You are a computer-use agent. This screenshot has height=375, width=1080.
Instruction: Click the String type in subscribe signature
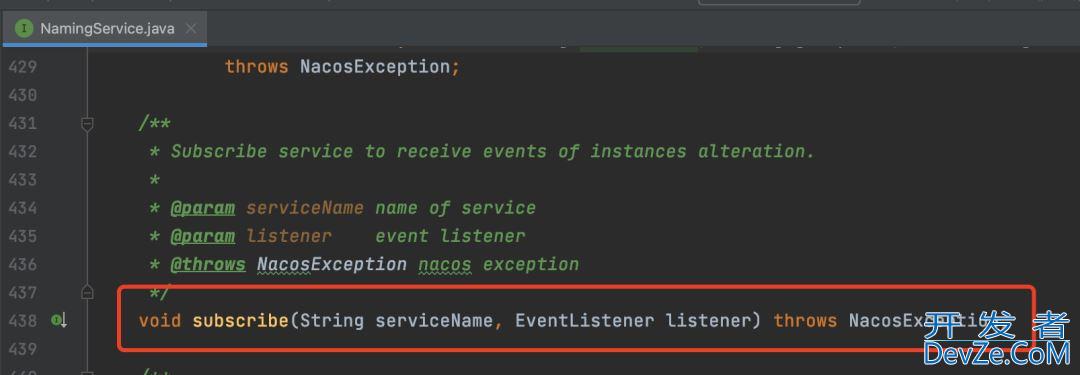click(x=331, y=321)
